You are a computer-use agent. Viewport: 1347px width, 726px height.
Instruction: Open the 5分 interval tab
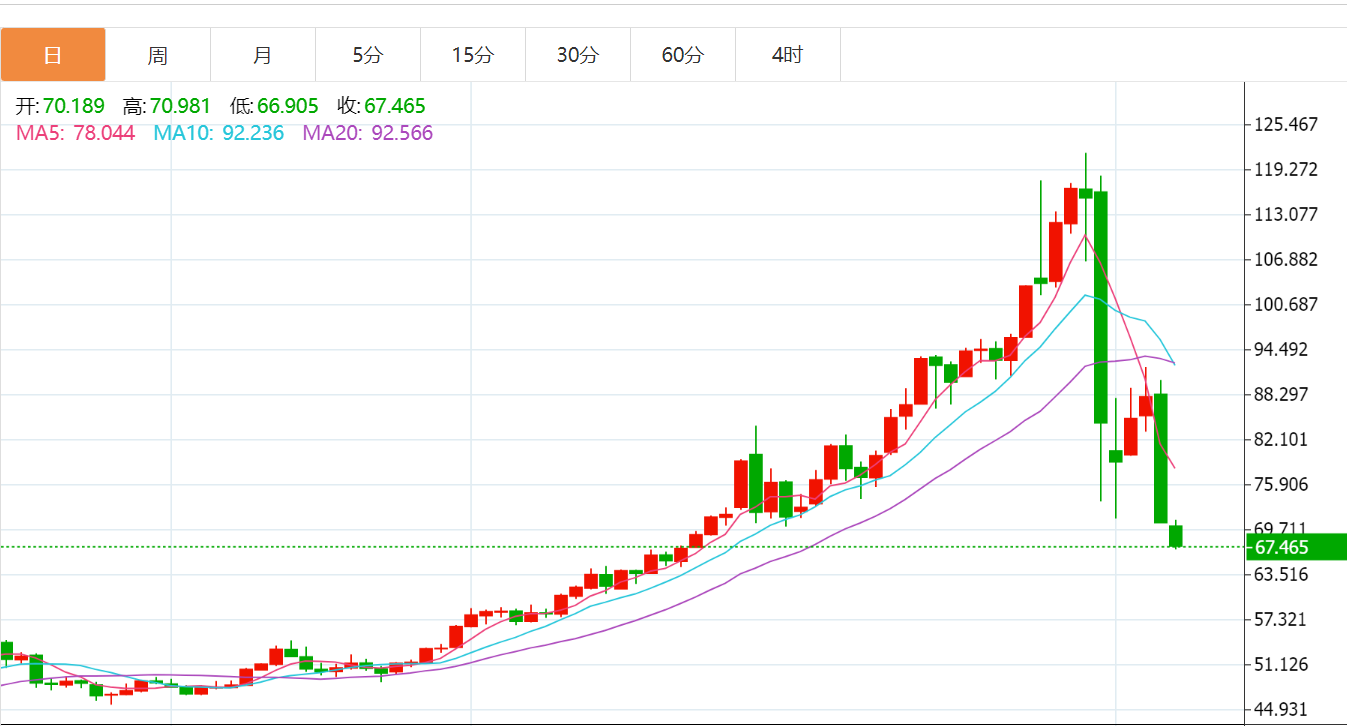pos(368,55)
